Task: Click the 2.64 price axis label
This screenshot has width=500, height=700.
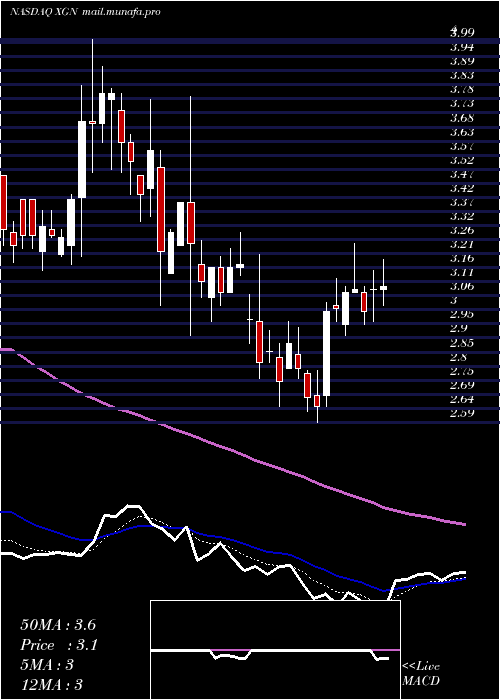Action: pos(462,399)
